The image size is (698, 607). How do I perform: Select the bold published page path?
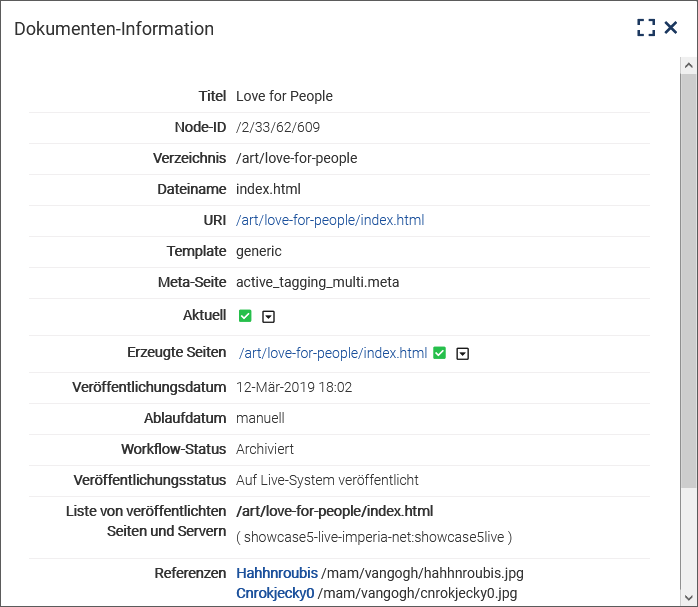tap(334, 511)
